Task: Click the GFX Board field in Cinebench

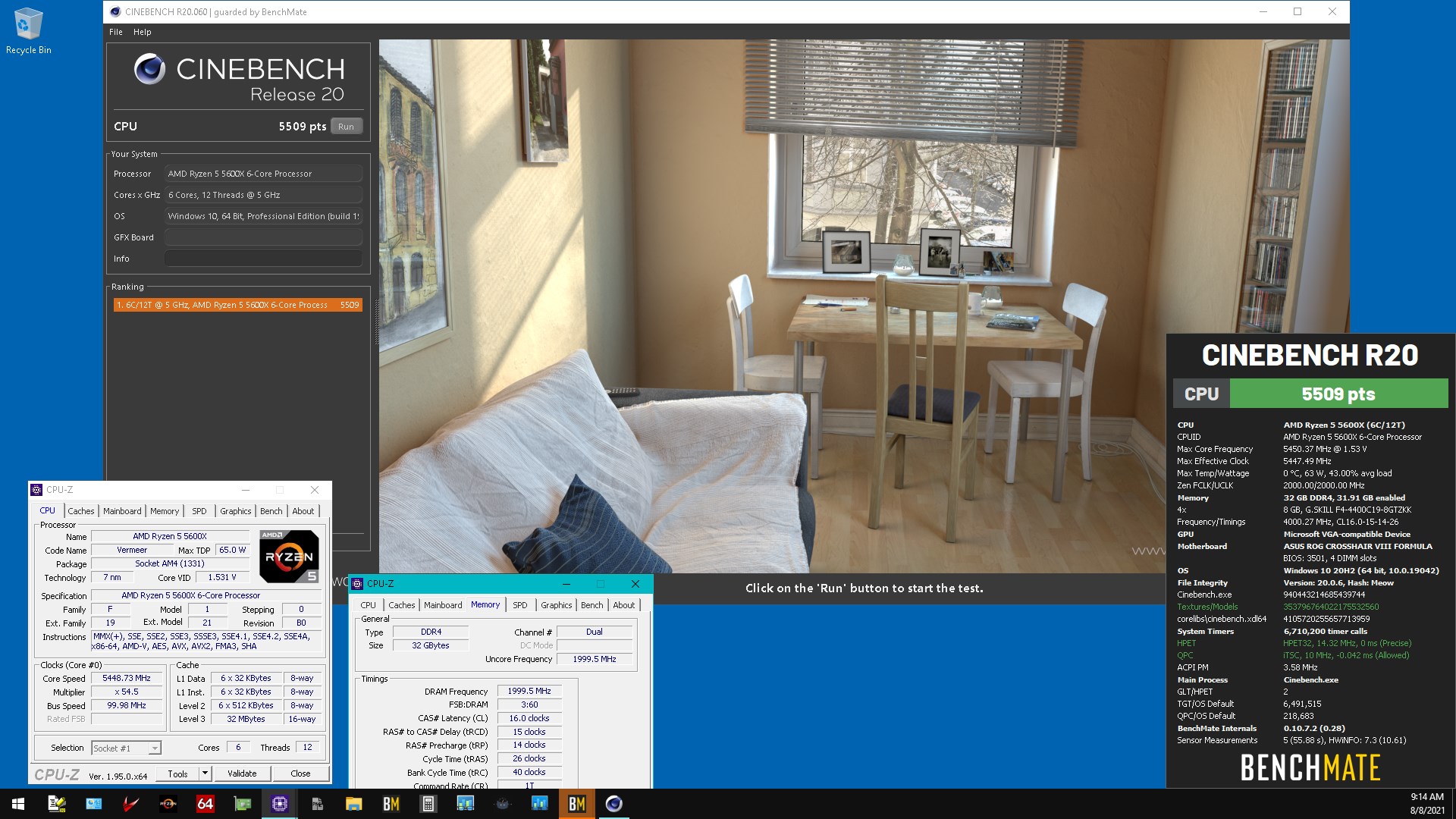Action: (263, 237)
